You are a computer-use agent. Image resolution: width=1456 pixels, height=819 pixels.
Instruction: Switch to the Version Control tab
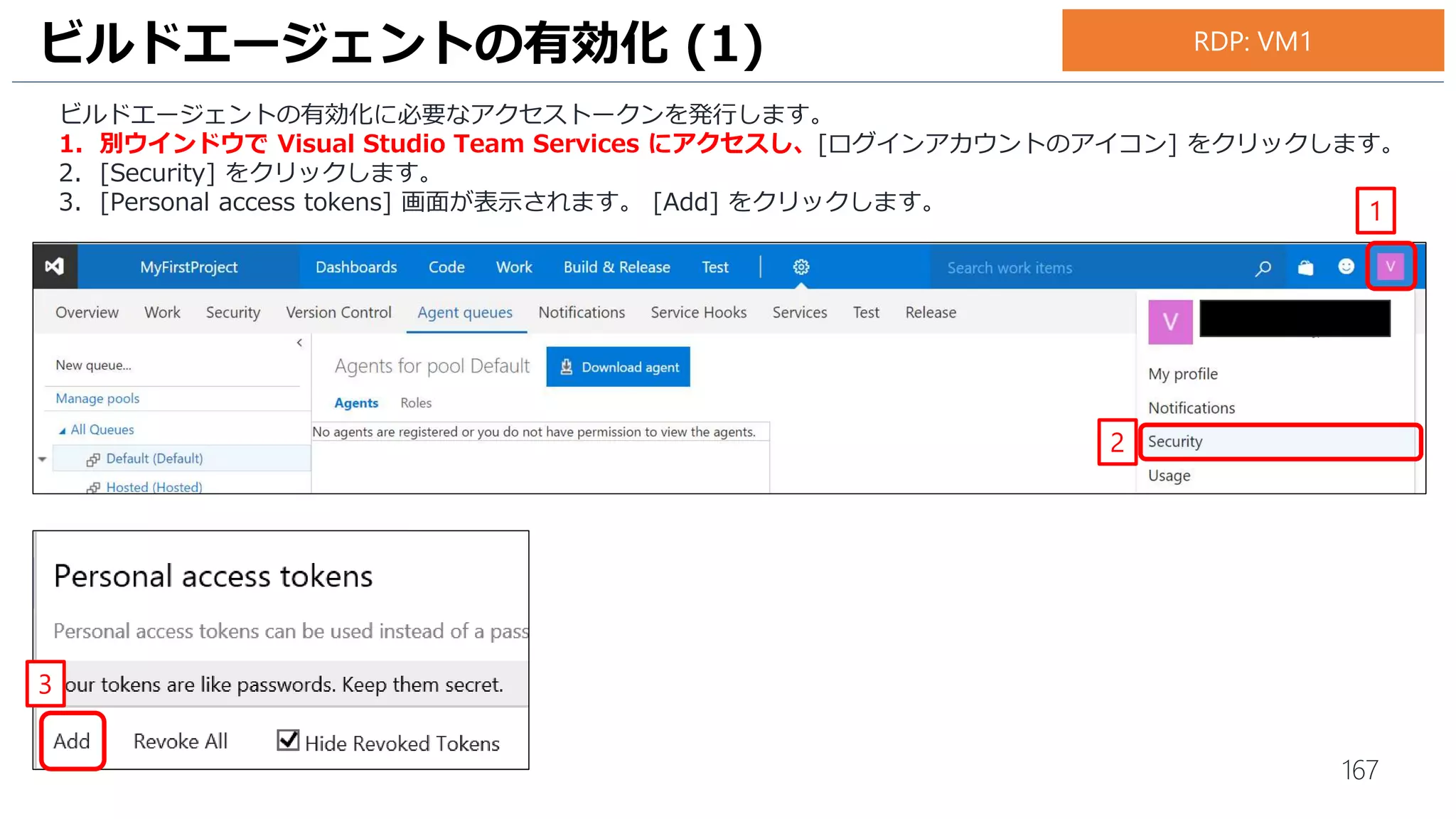click(338, 313)
